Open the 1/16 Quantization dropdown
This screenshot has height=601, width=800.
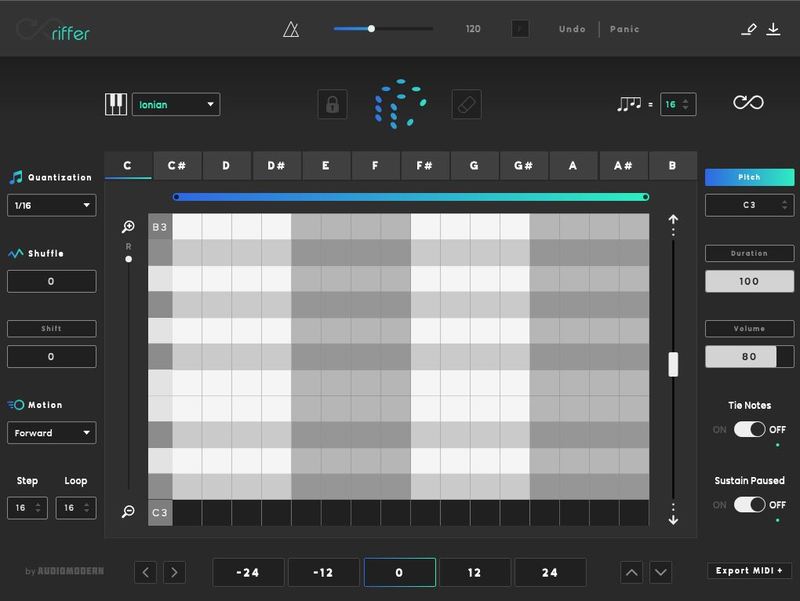[x=52, y=205]
